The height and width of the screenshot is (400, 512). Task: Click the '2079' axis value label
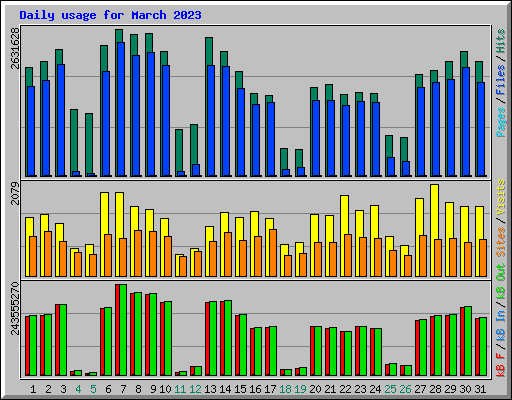15,193
